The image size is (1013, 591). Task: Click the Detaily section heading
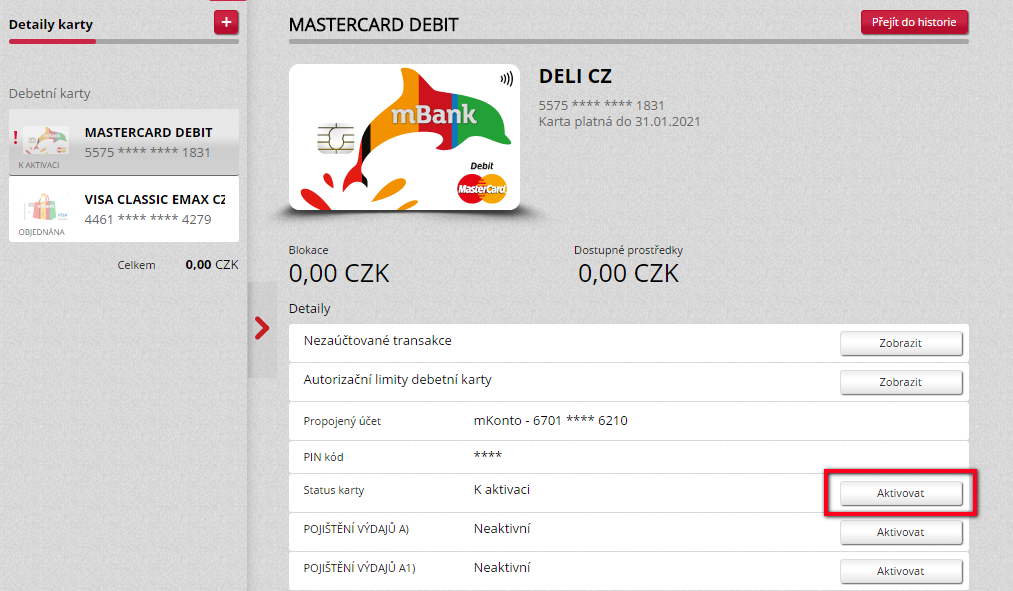309,309
